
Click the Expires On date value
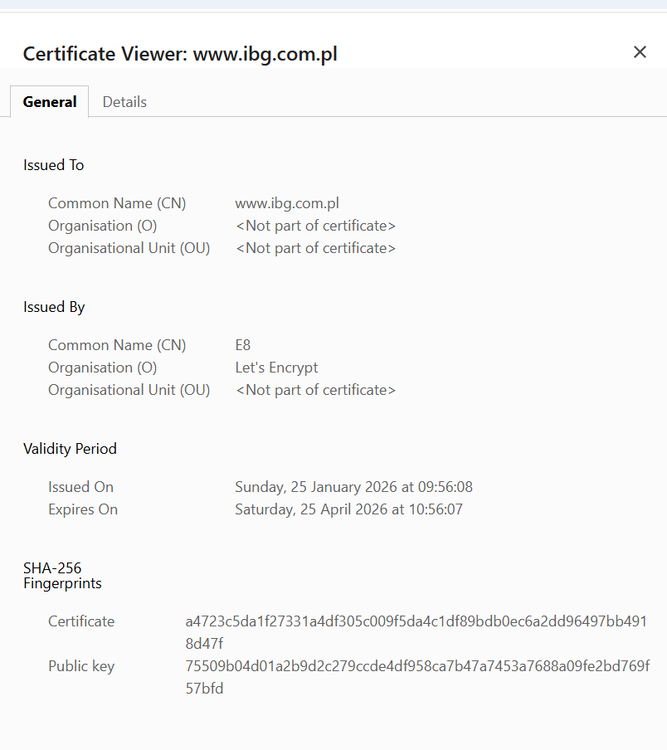tap(348, 509)
